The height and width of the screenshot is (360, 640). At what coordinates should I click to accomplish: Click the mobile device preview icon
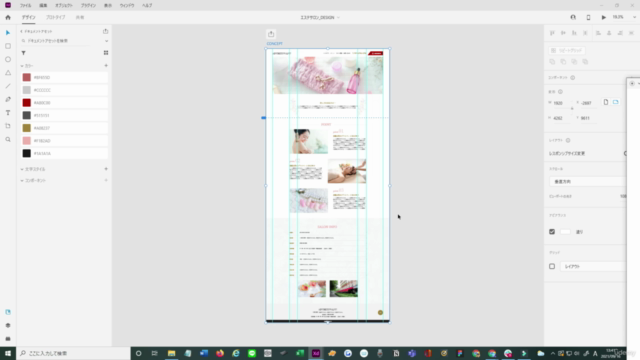click(588, 18)
